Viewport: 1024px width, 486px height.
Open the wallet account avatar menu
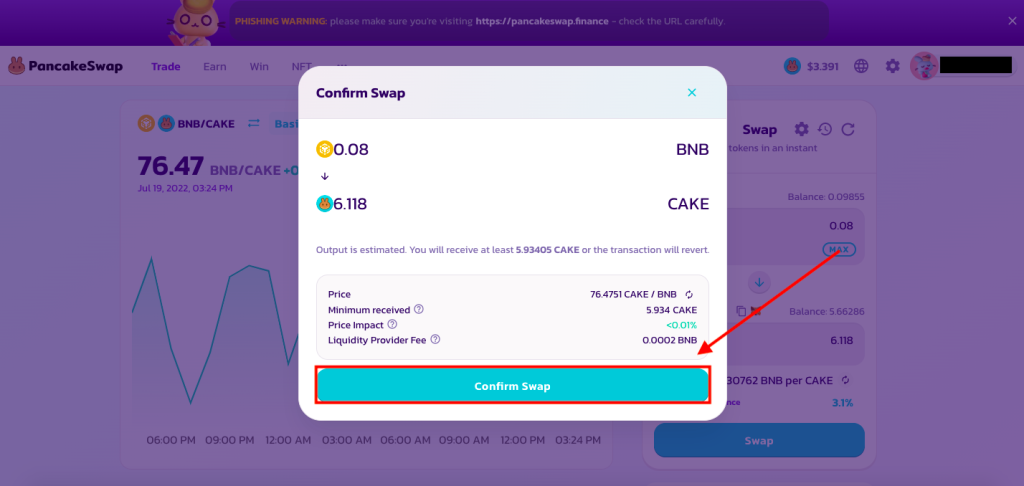coord(923,66)
